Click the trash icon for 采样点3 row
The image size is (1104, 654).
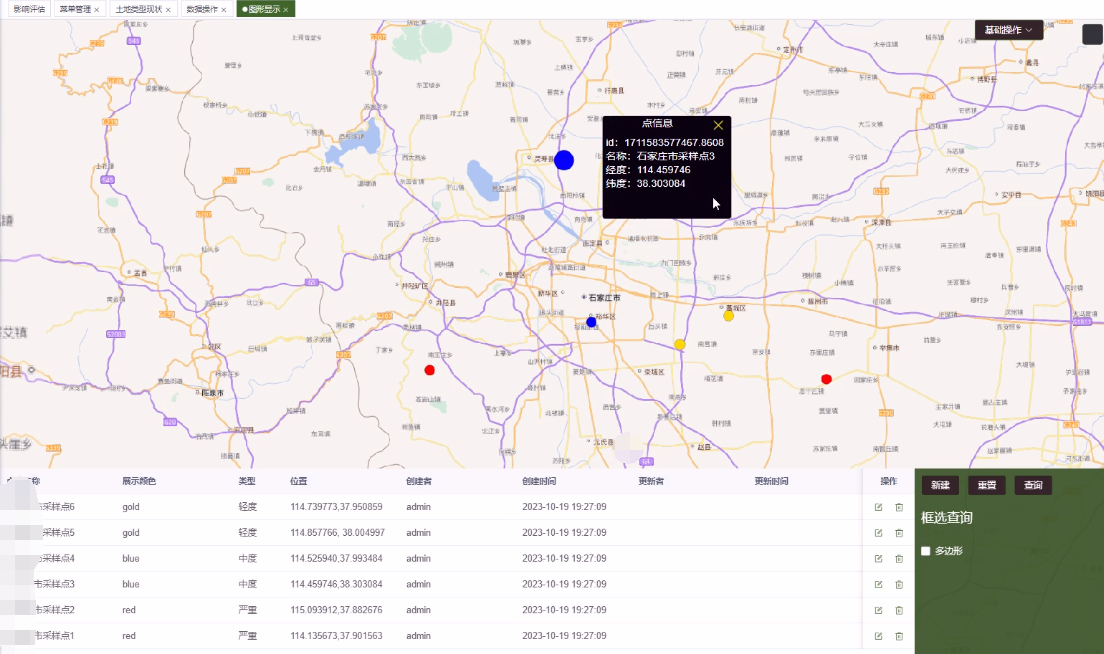tap(899, 585)
